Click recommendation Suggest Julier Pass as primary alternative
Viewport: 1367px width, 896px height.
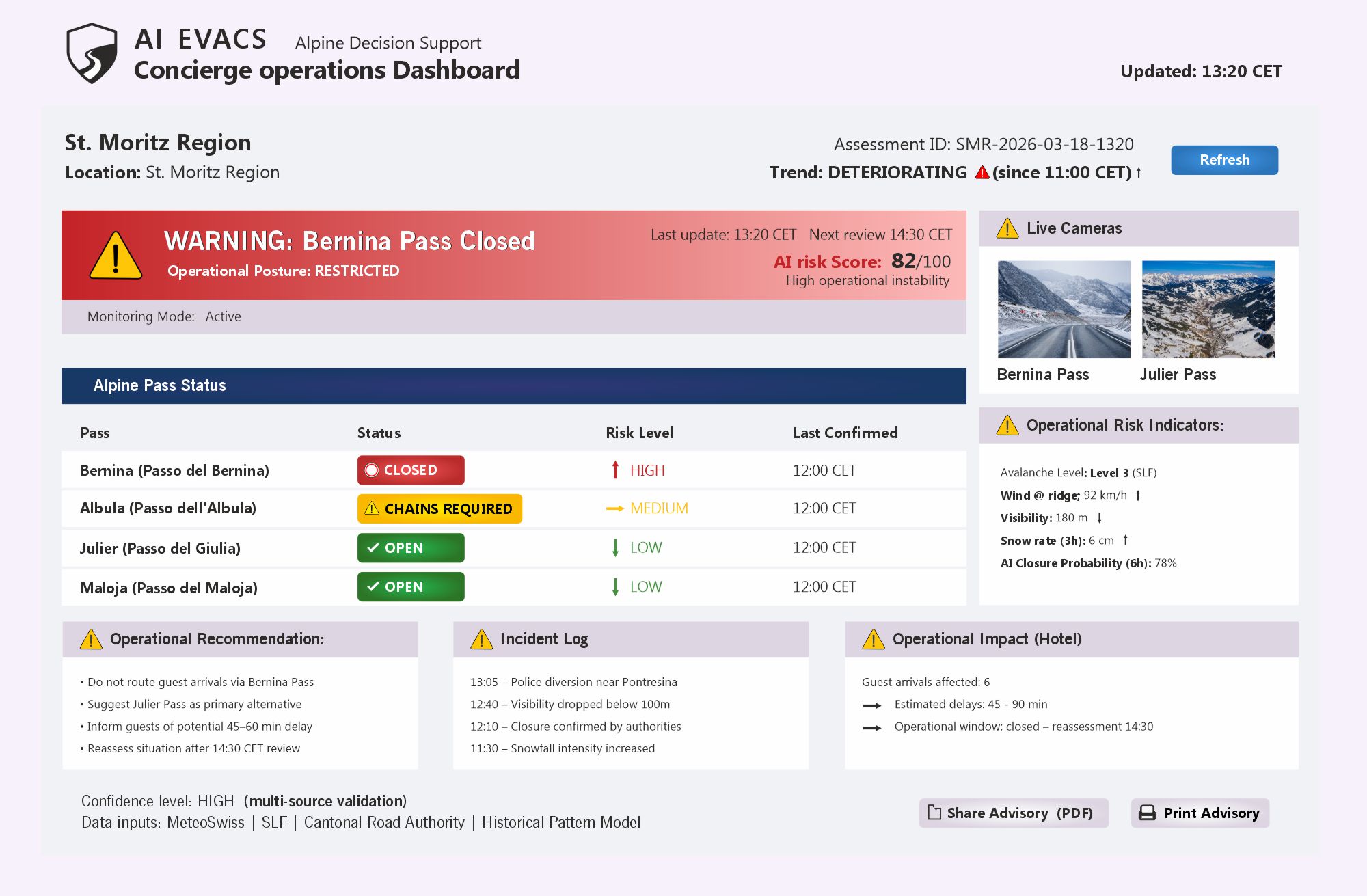tap(191, 704)
